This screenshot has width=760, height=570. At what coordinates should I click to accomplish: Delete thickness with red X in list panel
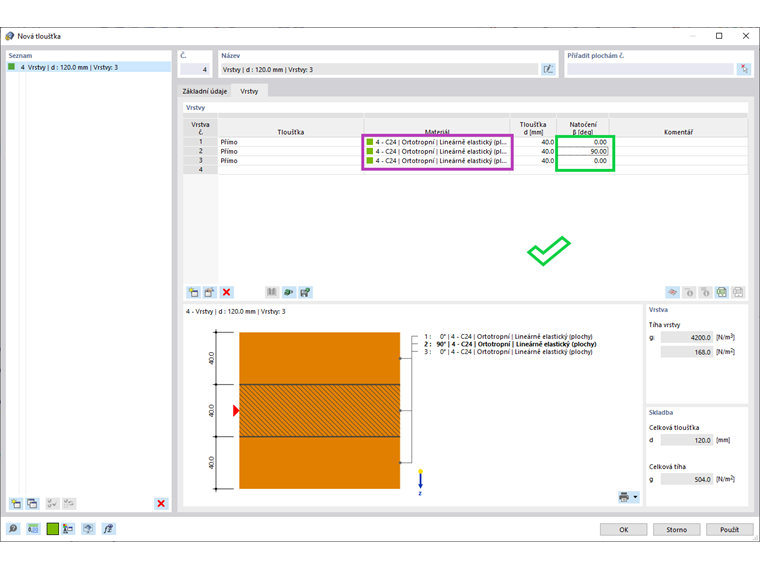coord(161,504)
